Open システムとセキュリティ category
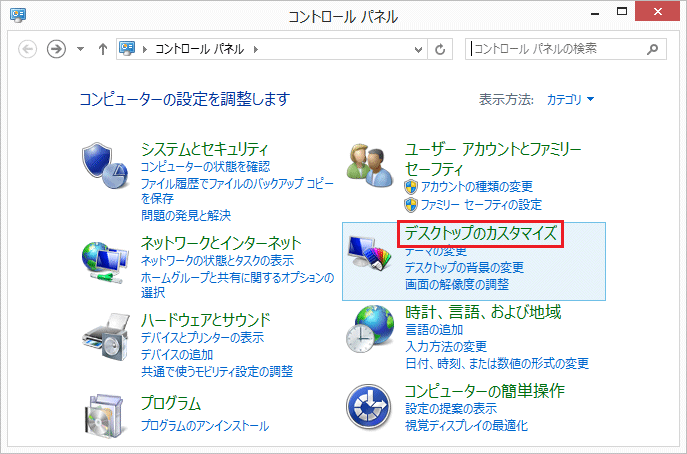The height and width of the screenshot is (454, 687). coord(204,149)
